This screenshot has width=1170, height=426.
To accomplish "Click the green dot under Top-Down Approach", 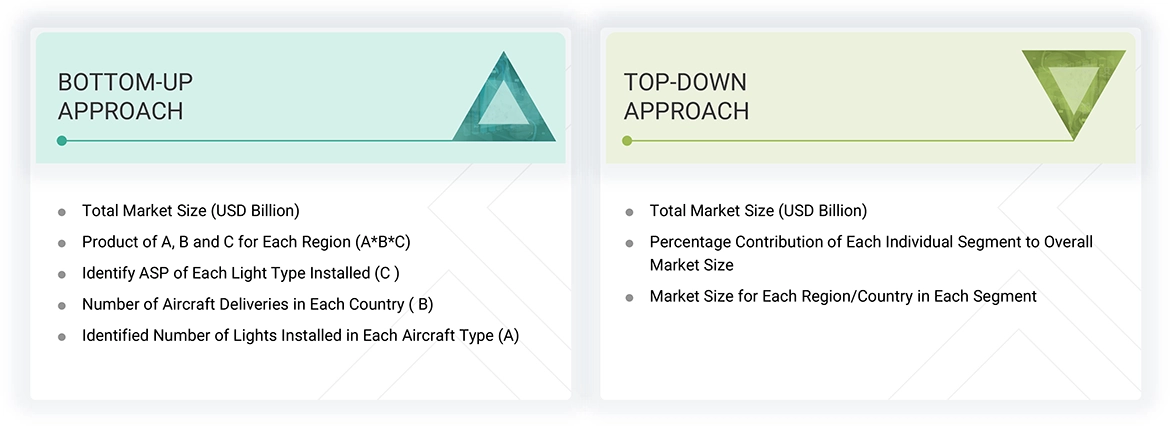I will click(x=627, y=141).
